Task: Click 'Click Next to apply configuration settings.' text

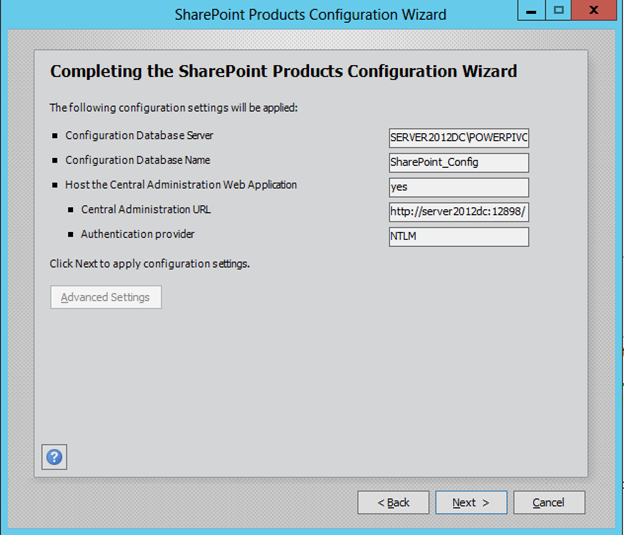Action: (150, 264)
